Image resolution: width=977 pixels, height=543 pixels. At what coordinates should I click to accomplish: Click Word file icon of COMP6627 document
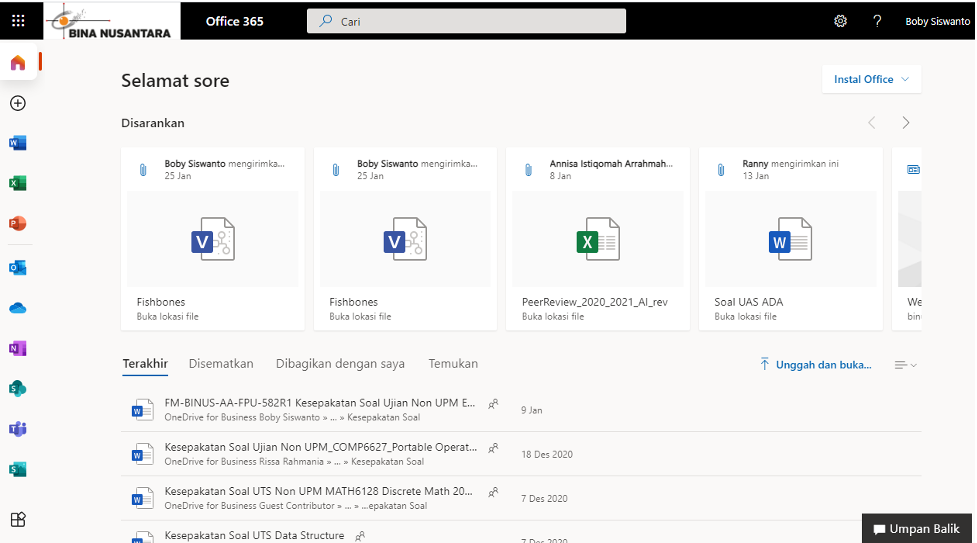pos(143,454)
